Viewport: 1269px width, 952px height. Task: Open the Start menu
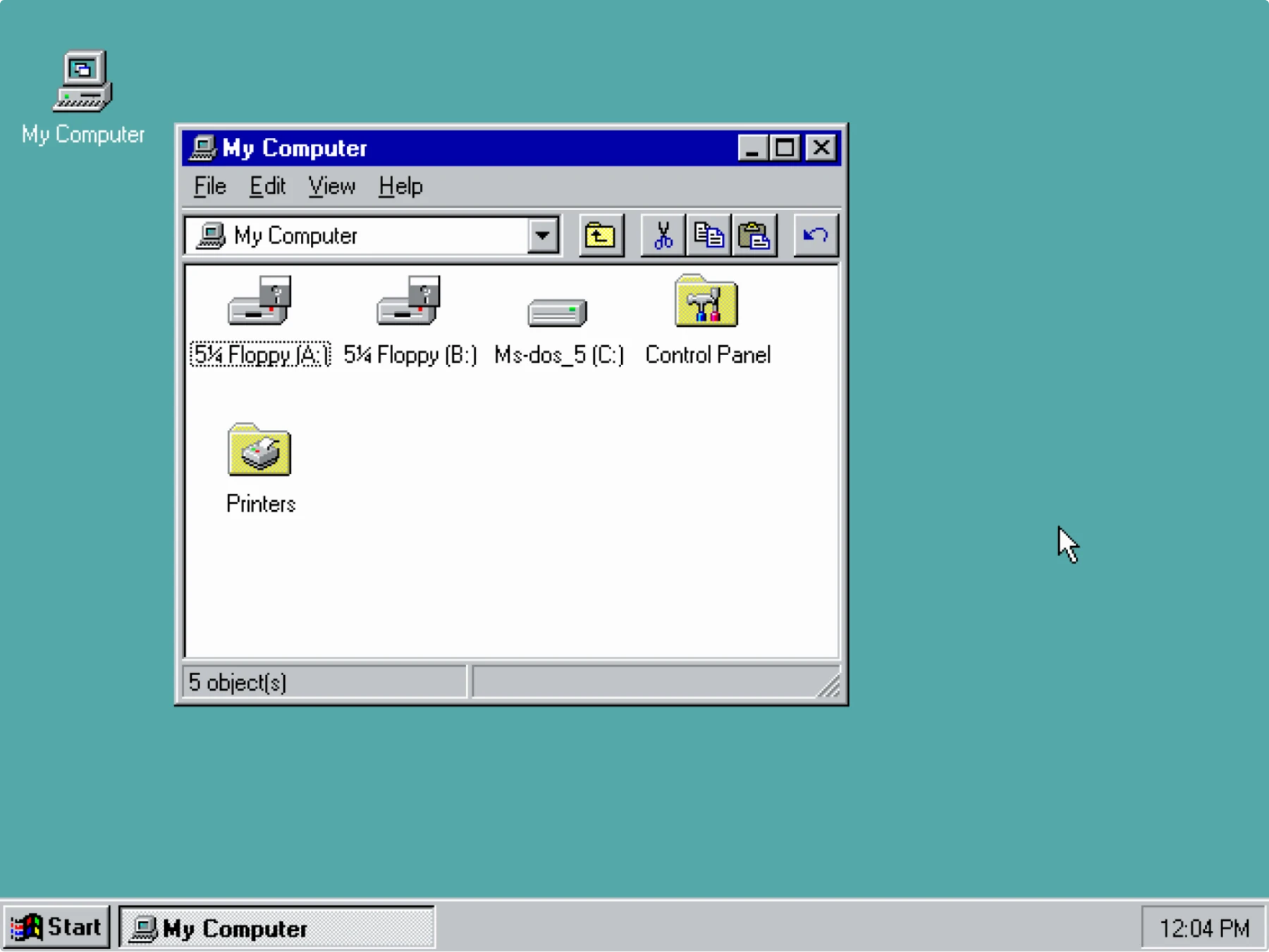pos(56,927)
